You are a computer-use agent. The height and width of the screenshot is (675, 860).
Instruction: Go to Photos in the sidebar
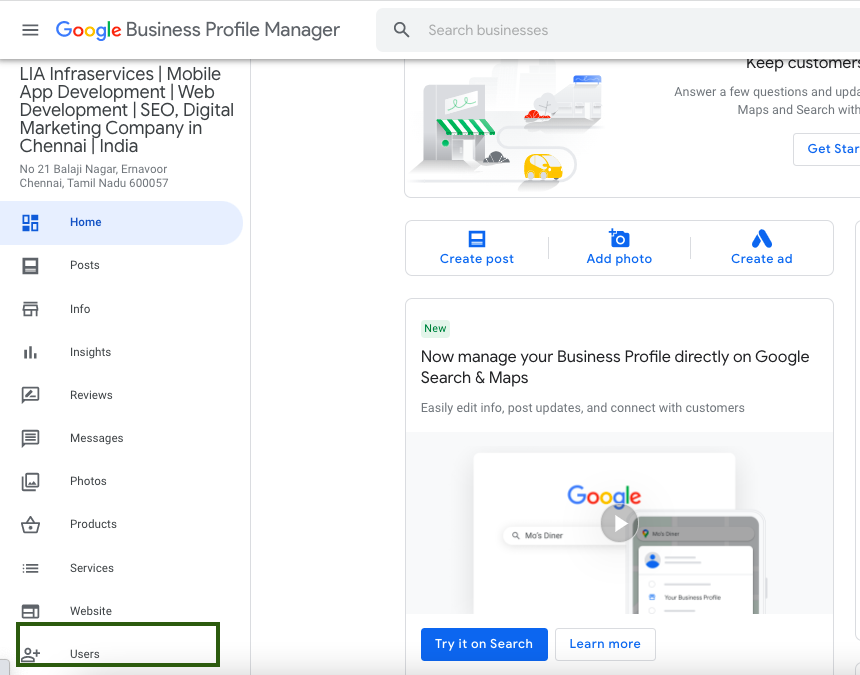tap(121, 481)
